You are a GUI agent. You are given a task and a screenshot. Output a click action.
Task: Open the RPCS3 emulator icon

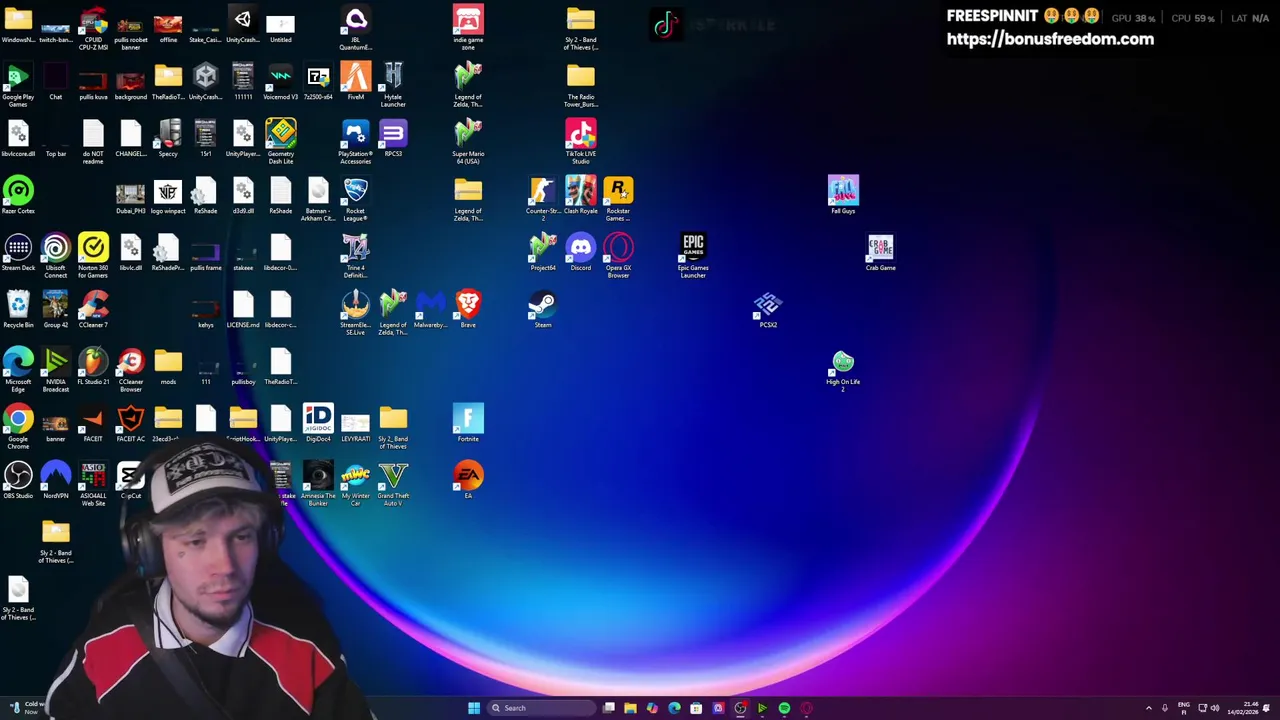coord(393,139)
